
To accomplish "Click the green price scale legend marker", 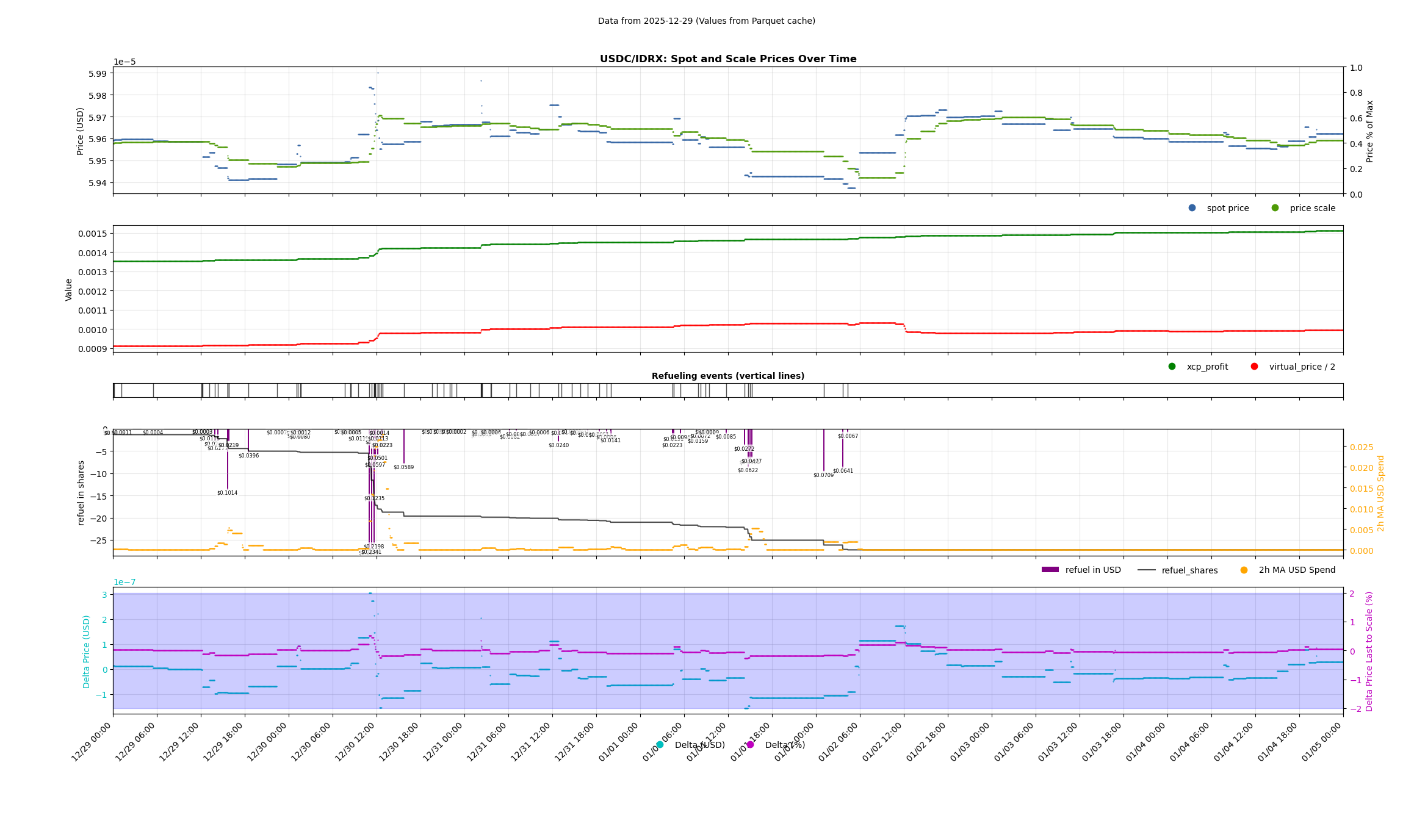I will [1275, 208].
